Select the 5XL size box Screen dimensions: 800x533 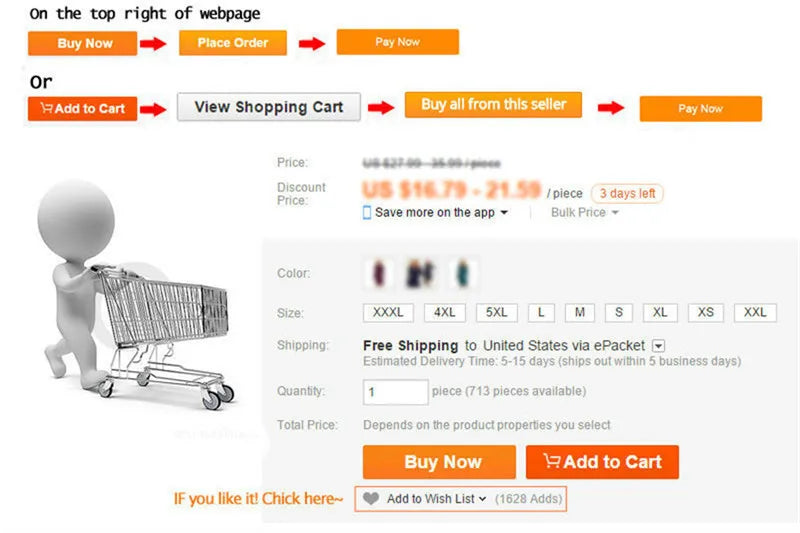tap(496, 313)
